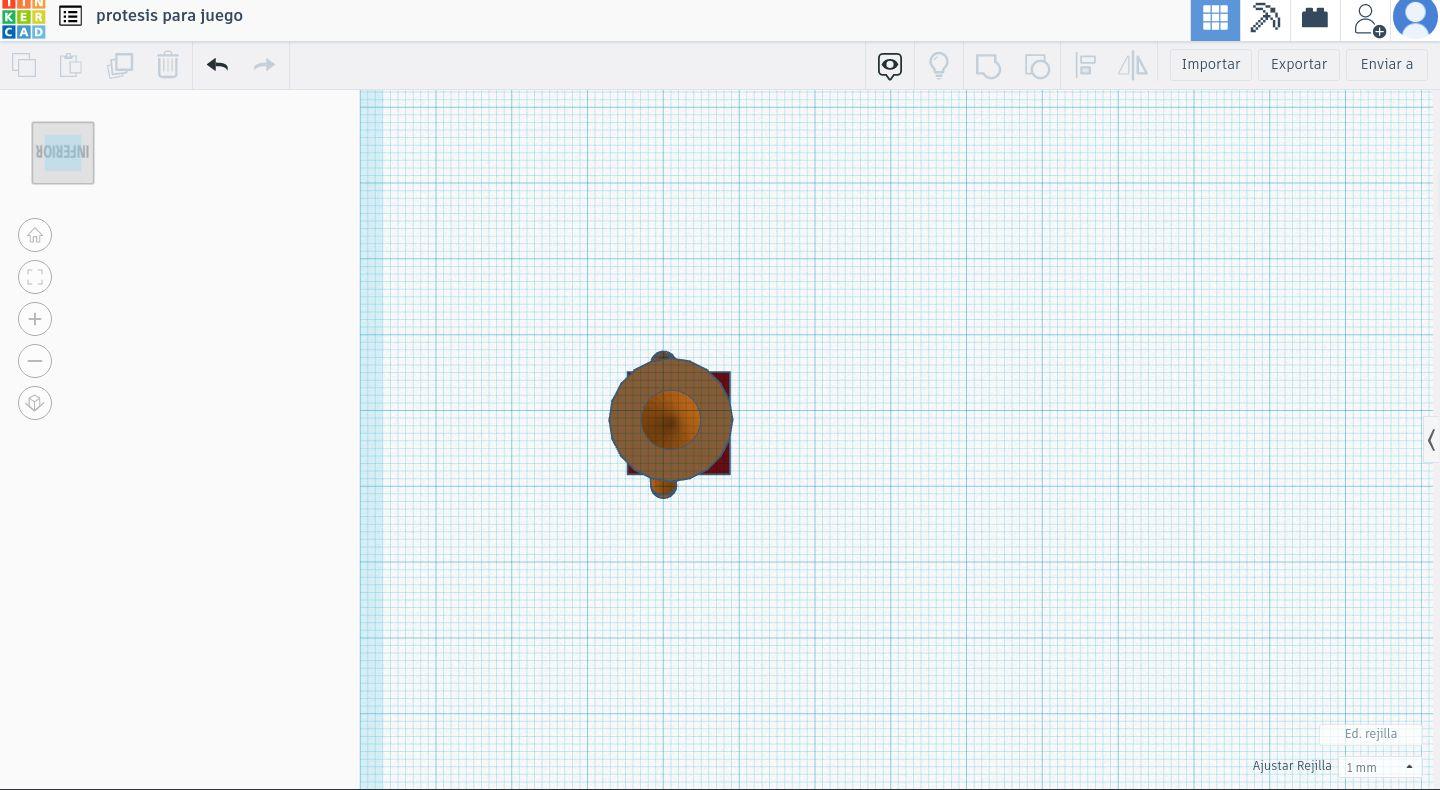The width and height of the screenshot is (1440, 790).
Task: Open the Tinkercad logo home link
Action: [x=23, y=18]
